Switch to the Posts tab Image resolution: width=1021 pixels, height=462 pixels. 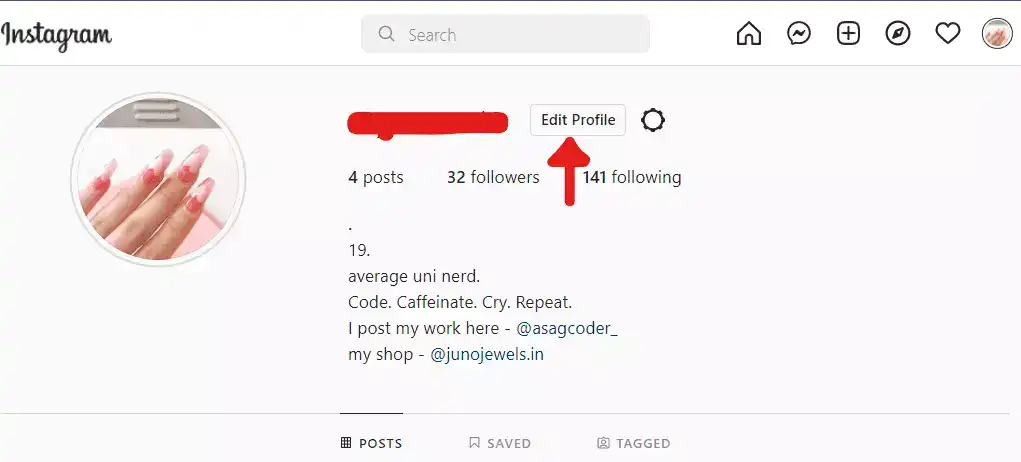[x=371, y=443]
